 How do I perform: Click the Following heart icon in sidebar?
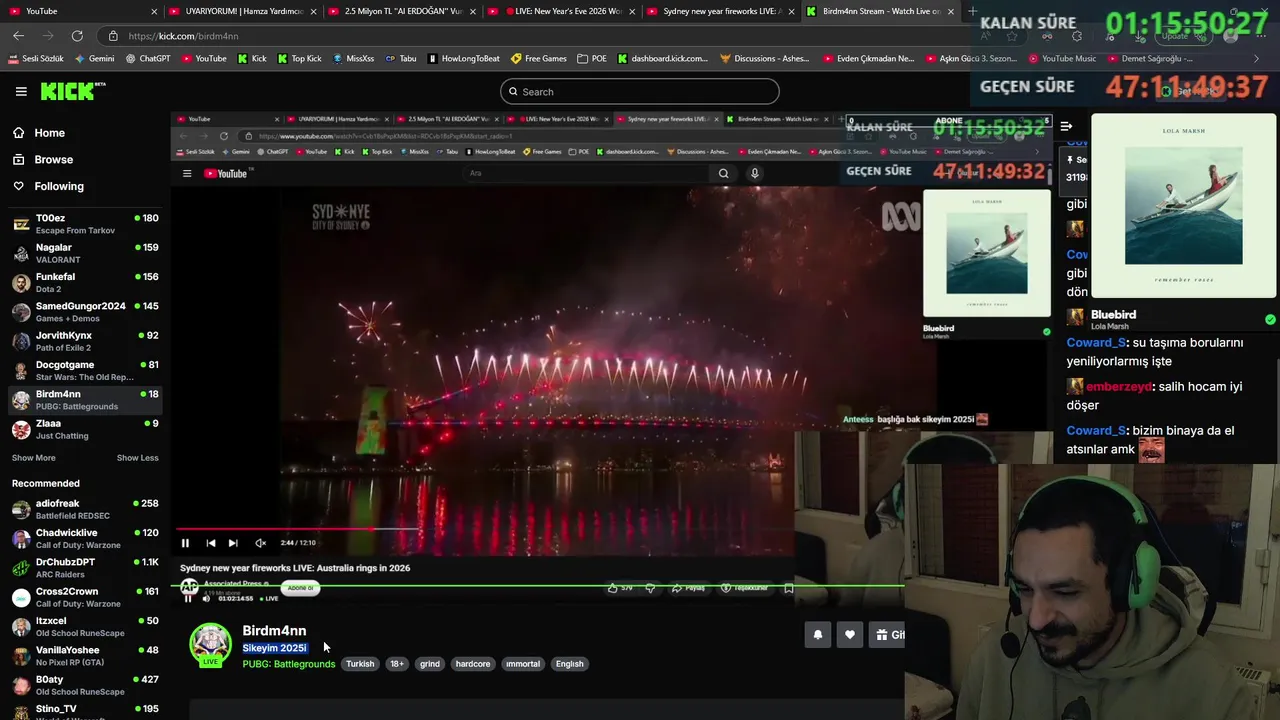tap(18, 186)
